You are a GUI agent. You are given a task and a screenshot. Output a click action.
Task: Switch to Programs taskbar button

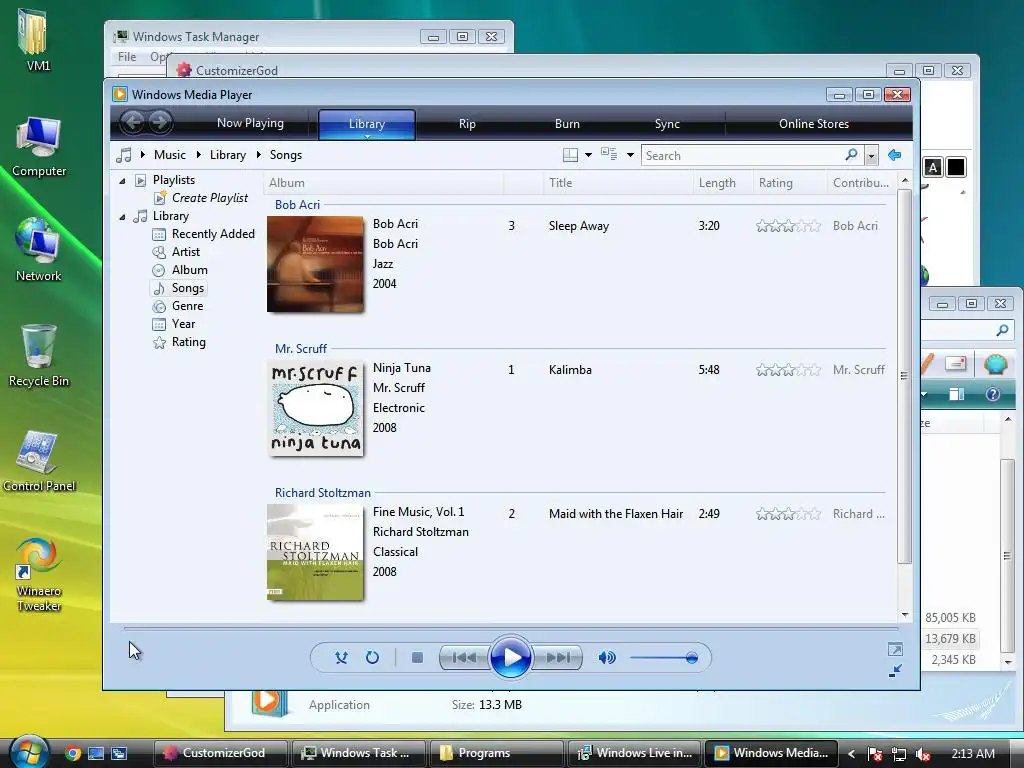coord(496,753)
